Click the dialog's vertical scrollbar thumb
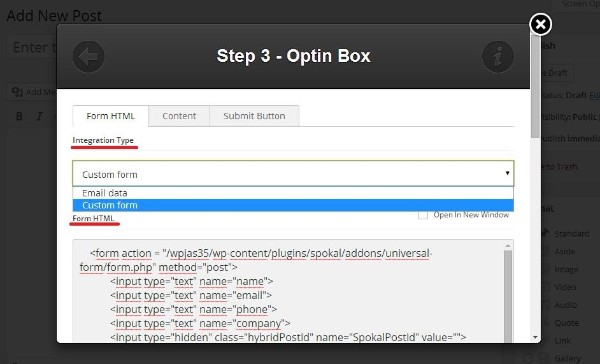Screen dimensions: 600x364 (535, 86)
